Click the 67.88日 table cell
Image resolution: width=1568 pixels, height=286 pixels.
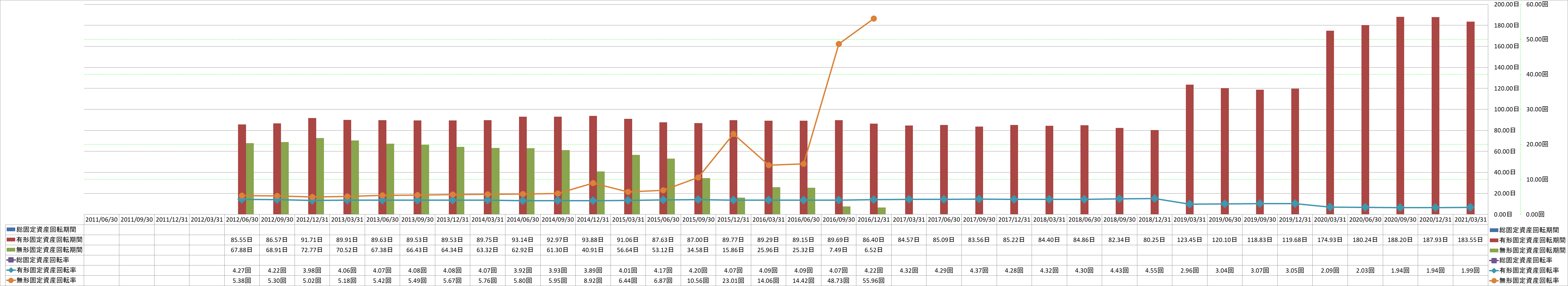(242, 250)
